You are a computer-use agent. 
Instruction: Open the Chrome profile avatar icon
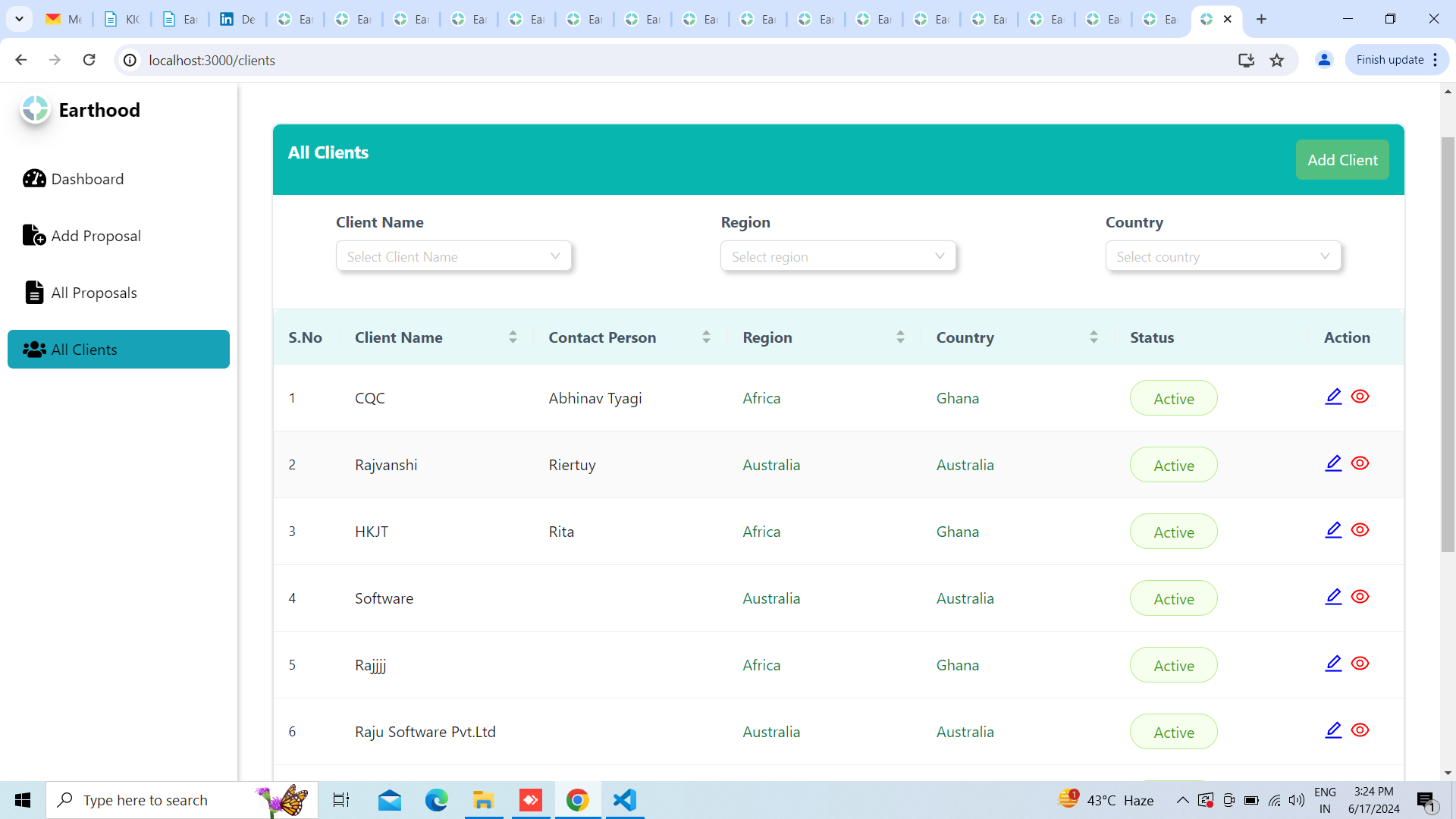click(x=1324, y=60)
